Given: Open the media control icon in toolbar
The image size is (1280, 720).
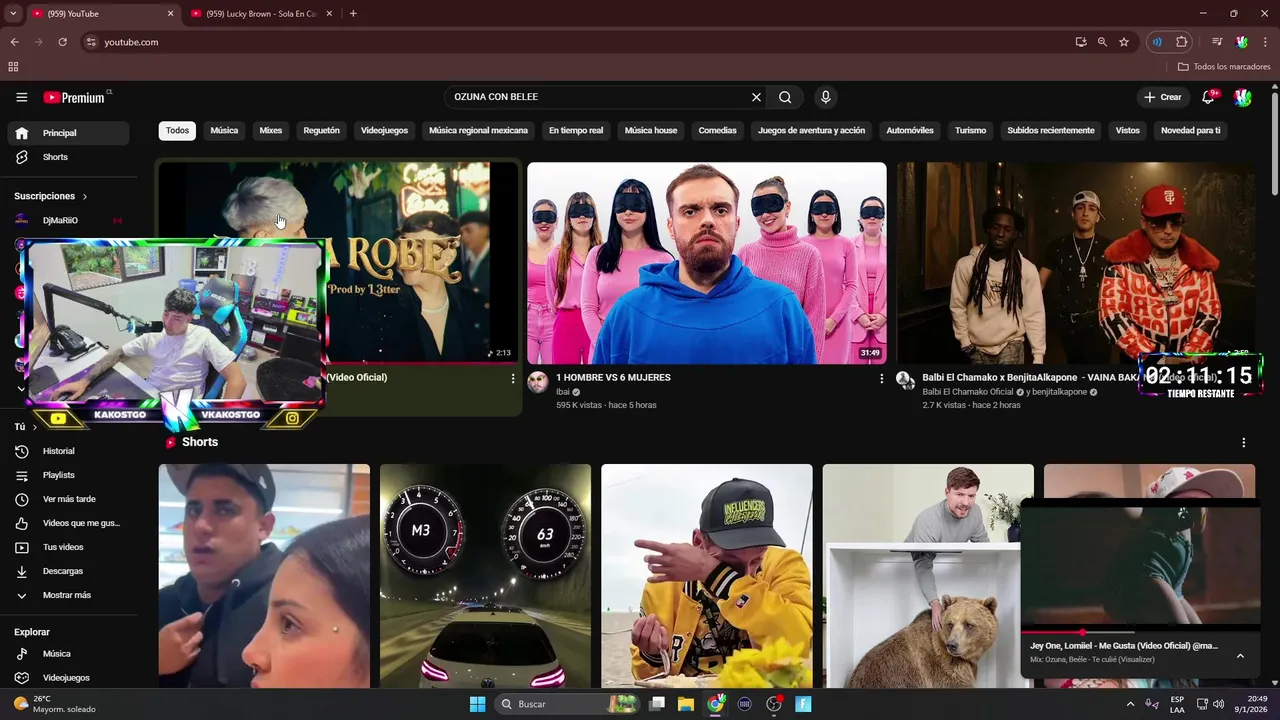Looking at the screenshot, I should click(1217, 42).
